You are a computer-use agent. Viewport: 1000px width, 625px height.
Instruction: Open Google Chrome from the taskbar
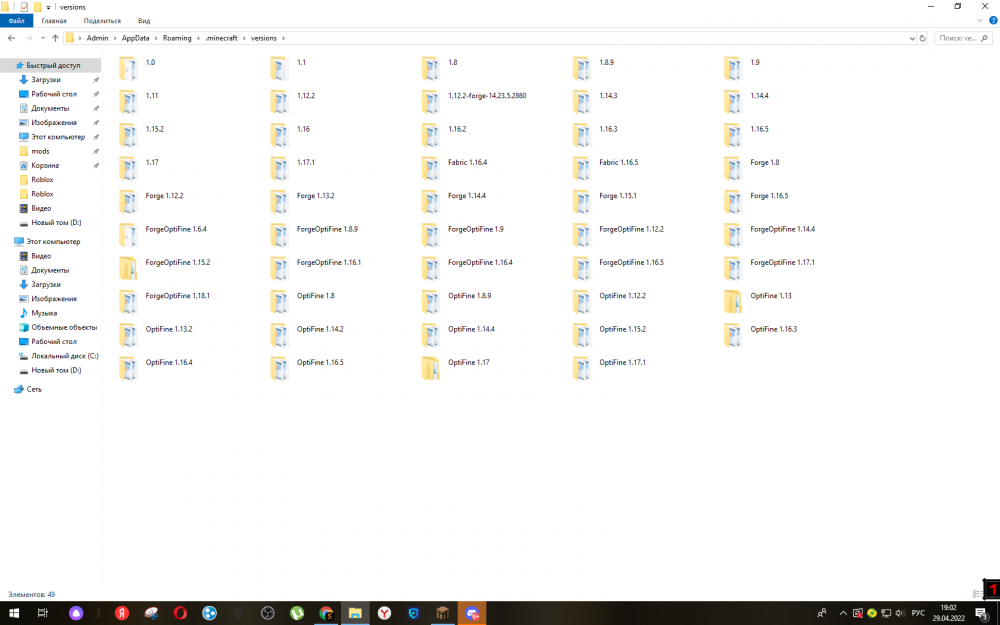tap(326, 614)
